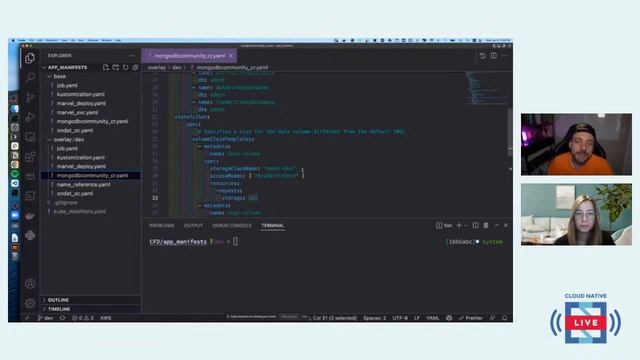Open Explorer views and more actions menu

pyautogui.click(x=131, y=56)
